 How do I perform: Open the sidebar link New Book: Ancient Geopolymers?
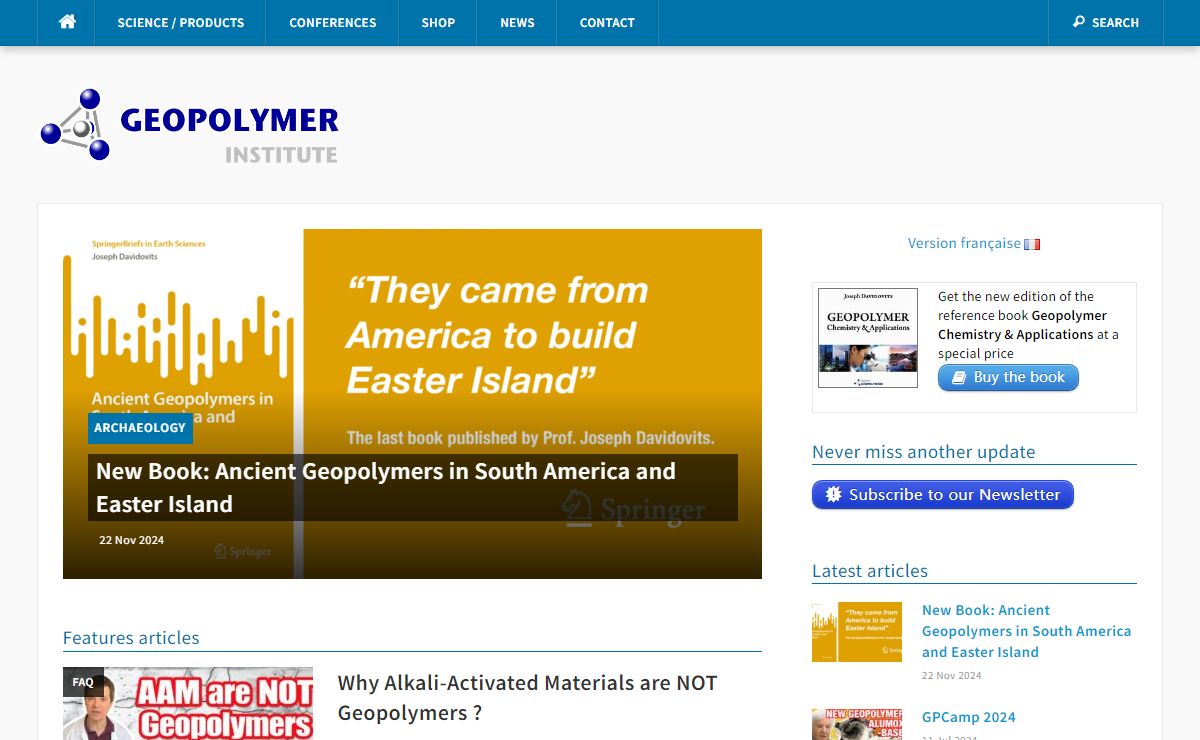(1026, 631)
